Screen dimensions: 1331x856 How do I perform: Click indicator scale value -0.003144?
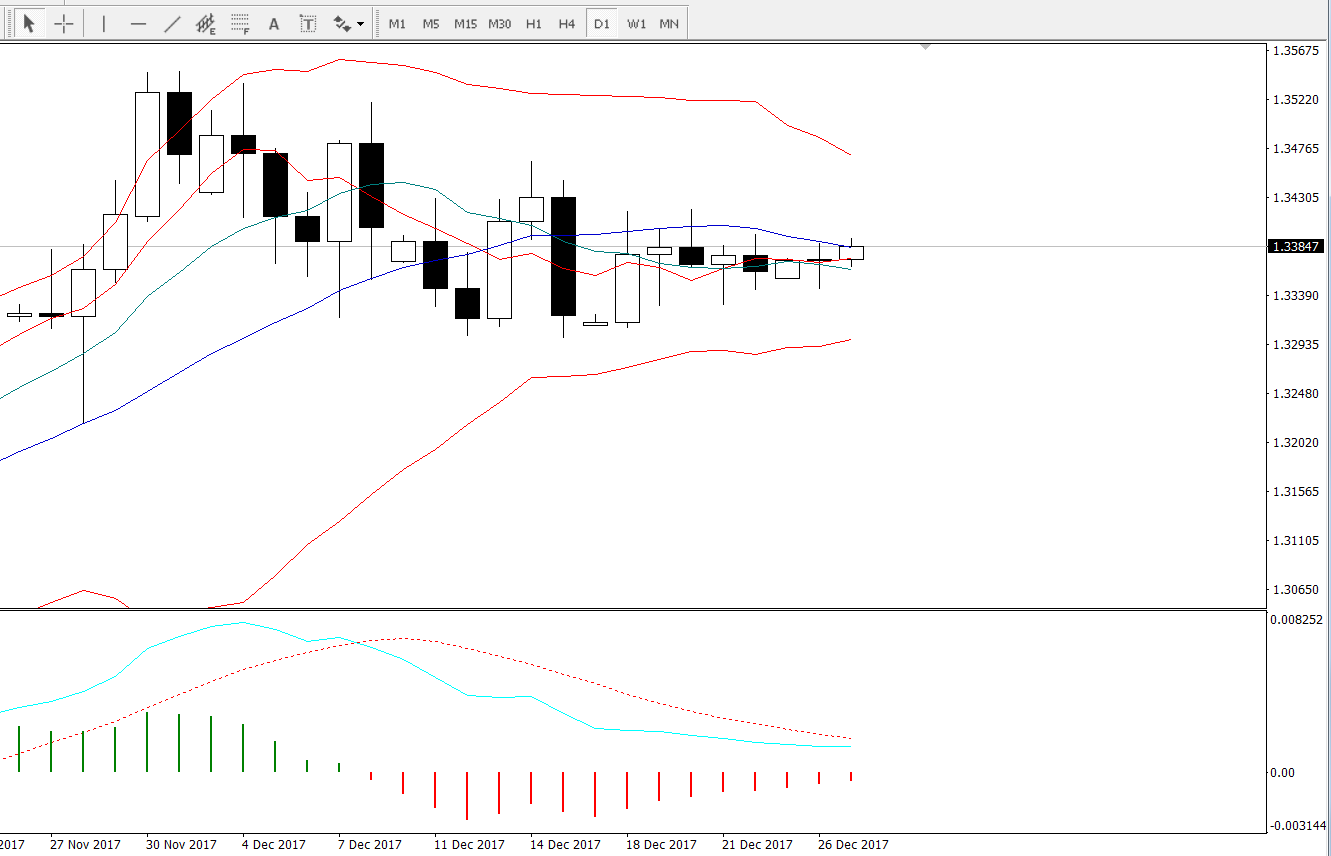click(x=1297, y=825)
